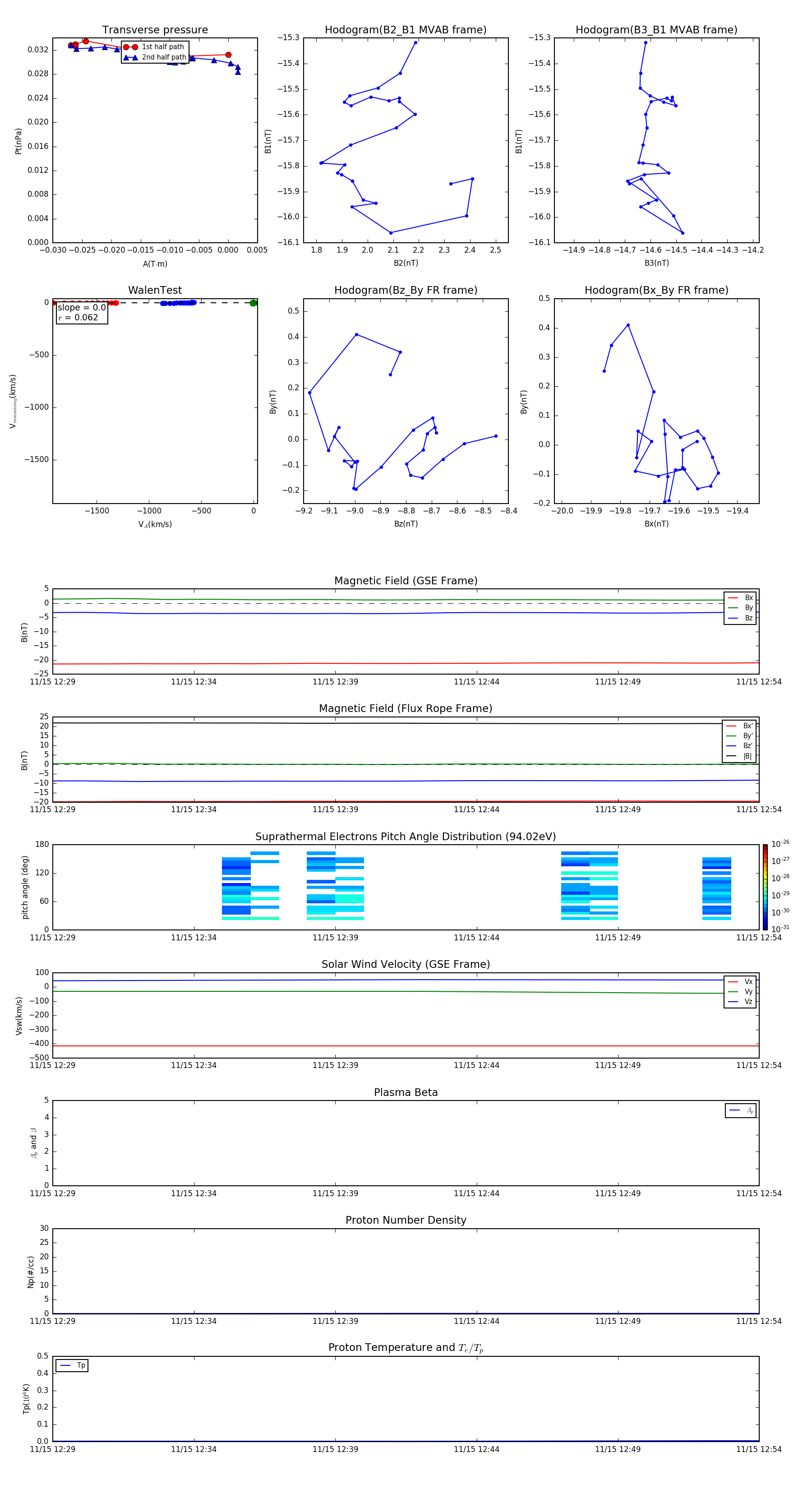
Task: Click the "Np(#/cc)" y-axis label
Action: [x=31, y=1271]
